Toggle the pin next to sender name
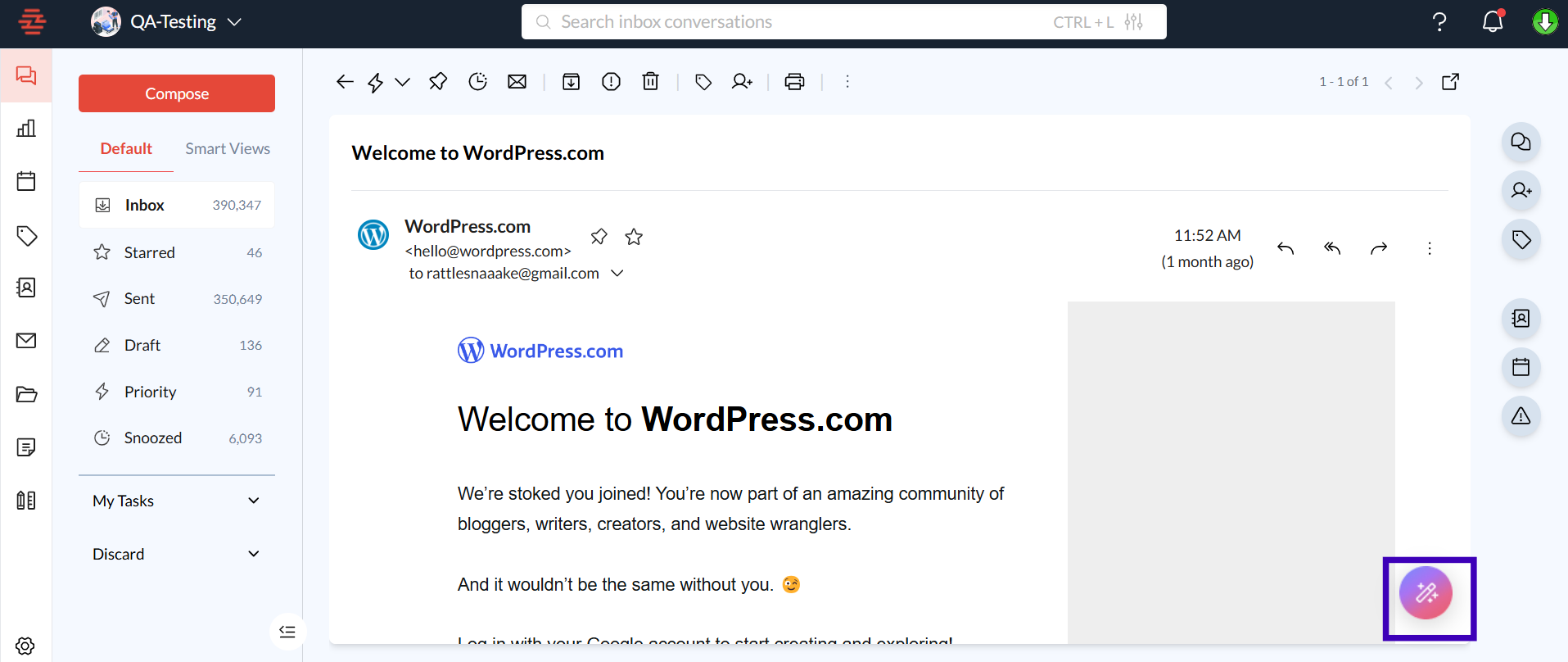 (599, 237)
